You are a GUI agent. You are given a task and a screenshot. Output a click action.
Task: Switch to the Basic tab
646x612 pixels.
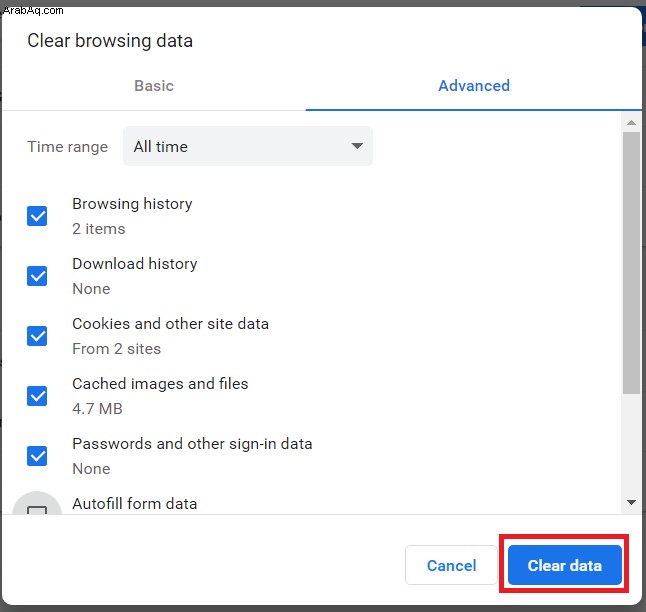(154, 86)
